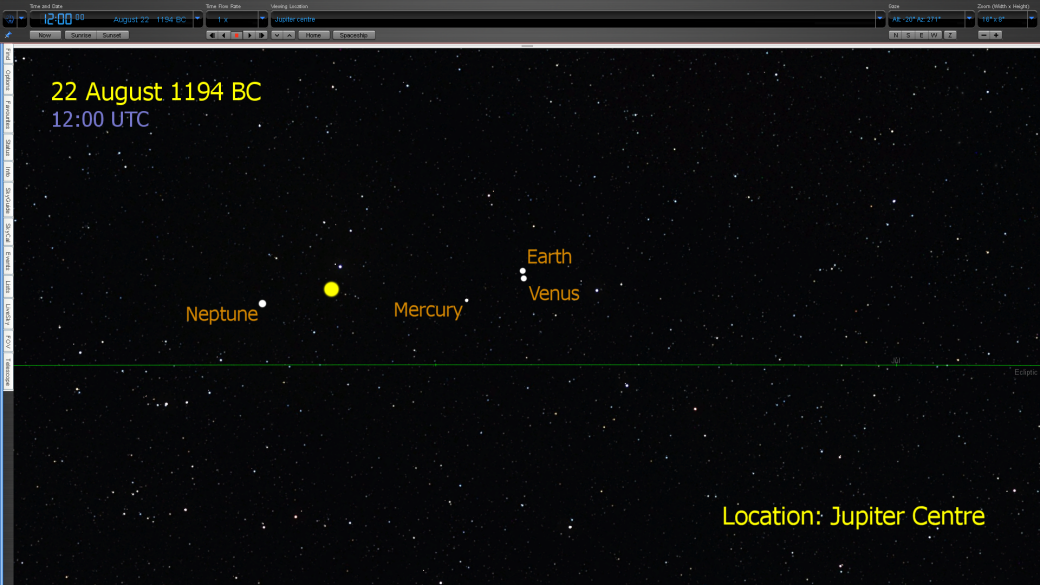The width and height of the screenshot is (1040, 585).
Task: Stop time flow with red button
Action: [237, 35]
